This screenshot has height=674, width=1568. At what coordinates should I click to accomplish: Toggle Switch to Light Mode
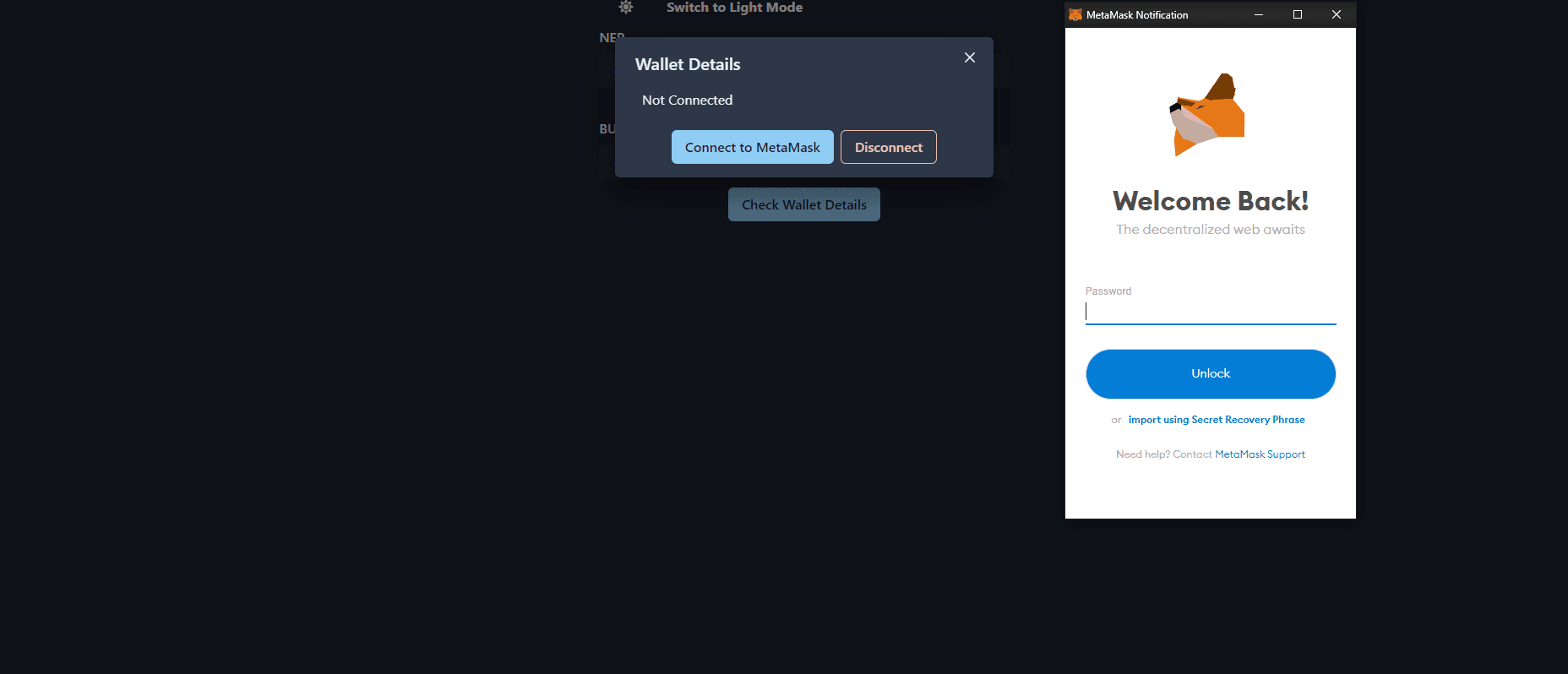point(734,8)
